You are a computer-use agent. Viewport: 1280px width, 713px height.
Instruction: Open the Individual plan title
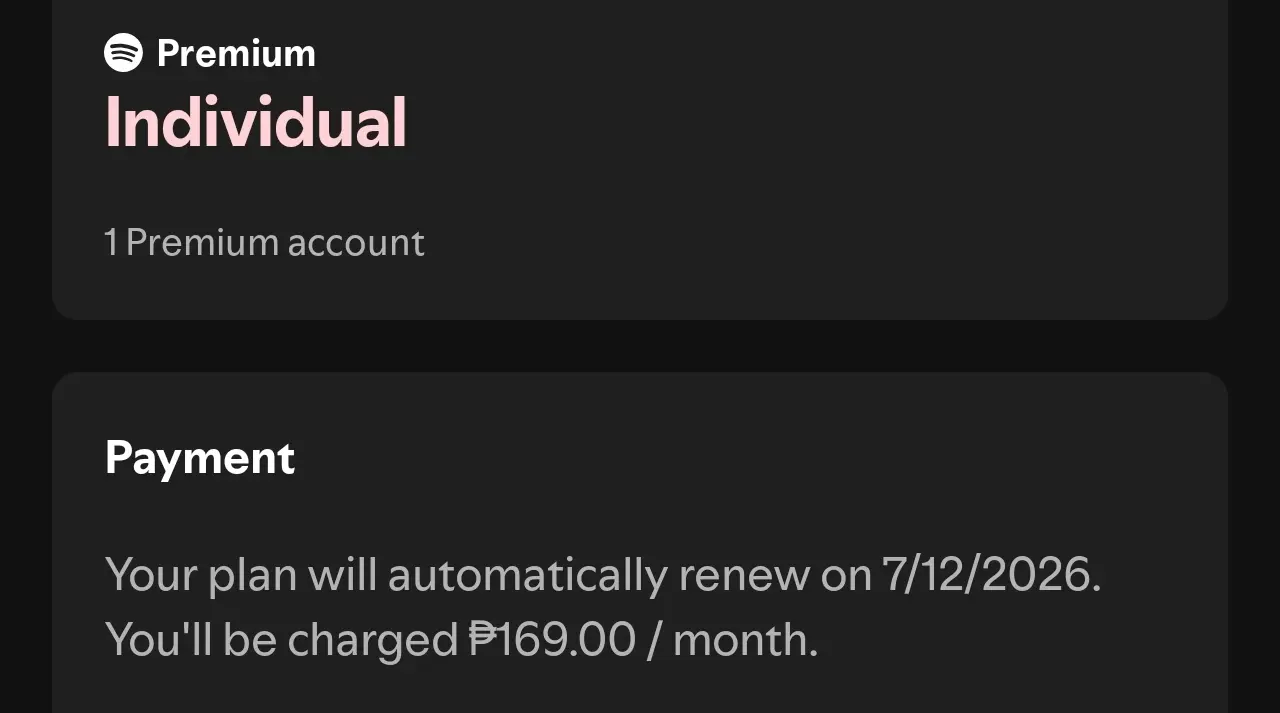point(256,123)
